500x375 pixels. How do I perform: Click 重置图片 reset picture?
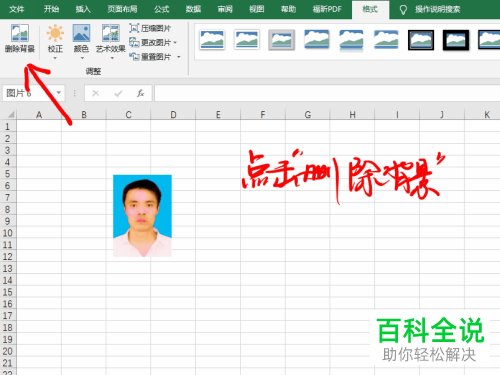[150, 57]
